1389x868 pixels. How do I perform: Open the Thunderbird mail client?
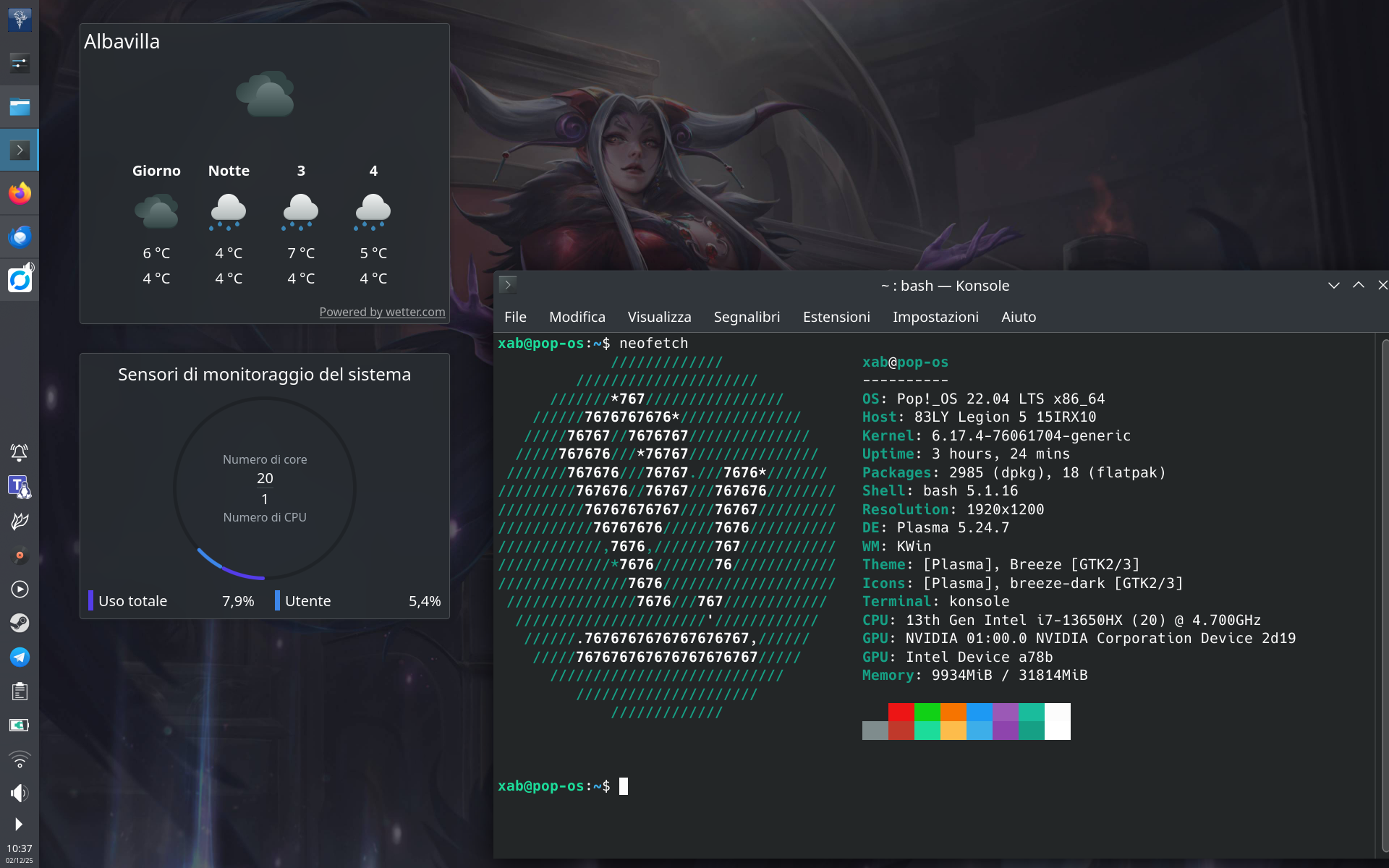tap(20, 237)
